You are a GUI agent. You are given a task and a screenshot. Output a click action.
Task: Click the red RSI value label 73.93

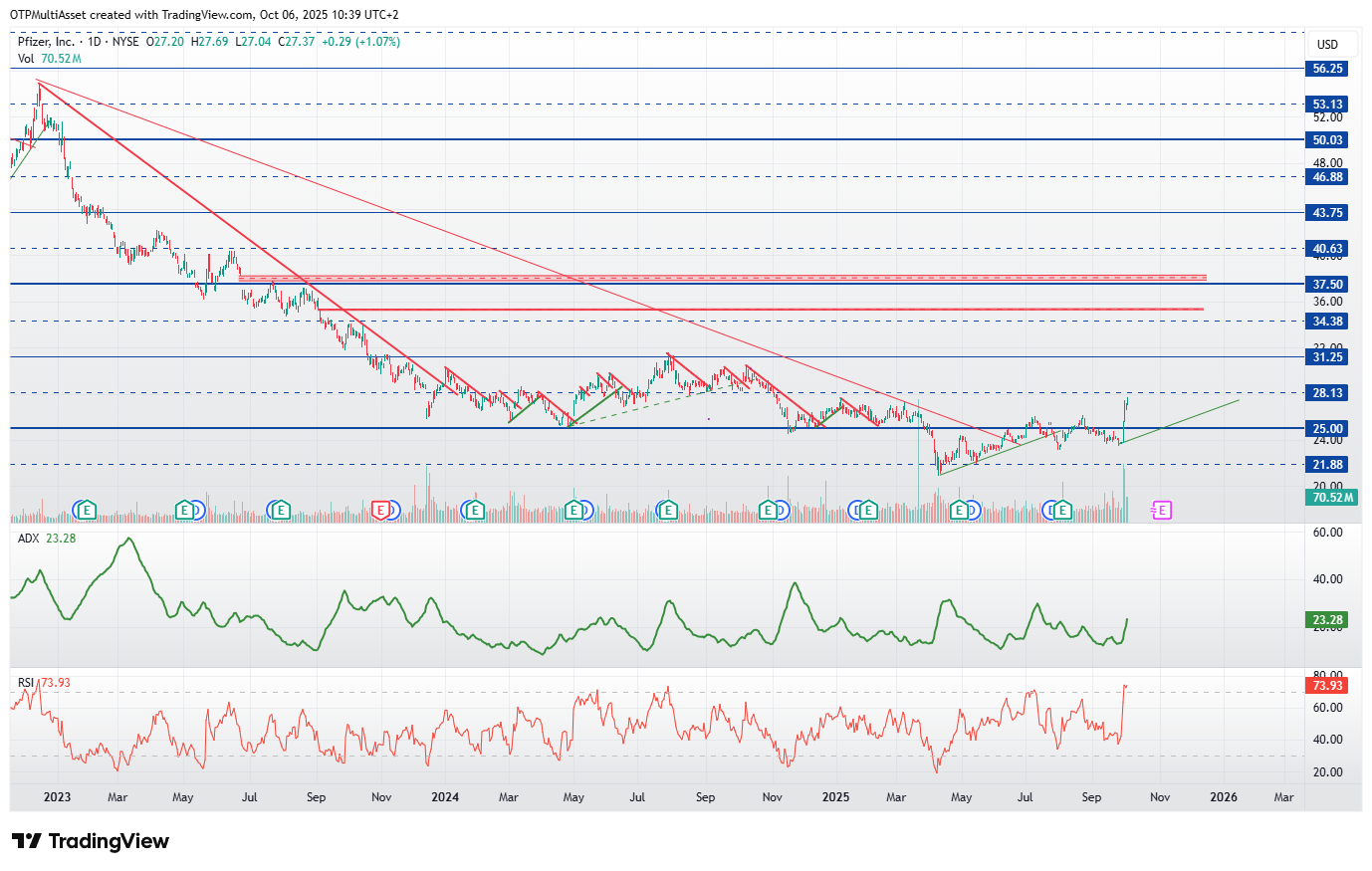[x=1327, y=686]
